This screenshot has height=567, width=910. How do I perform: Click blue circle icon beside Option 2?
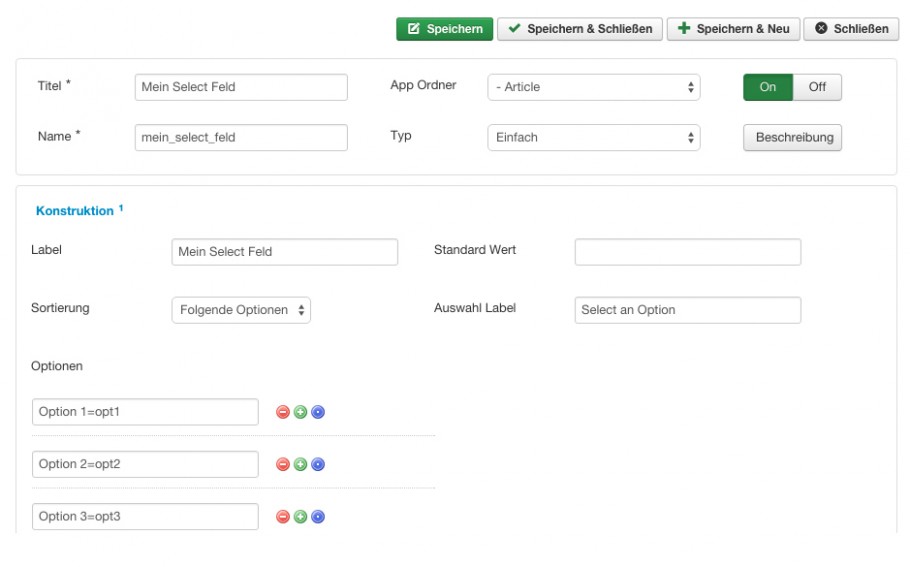318,464
